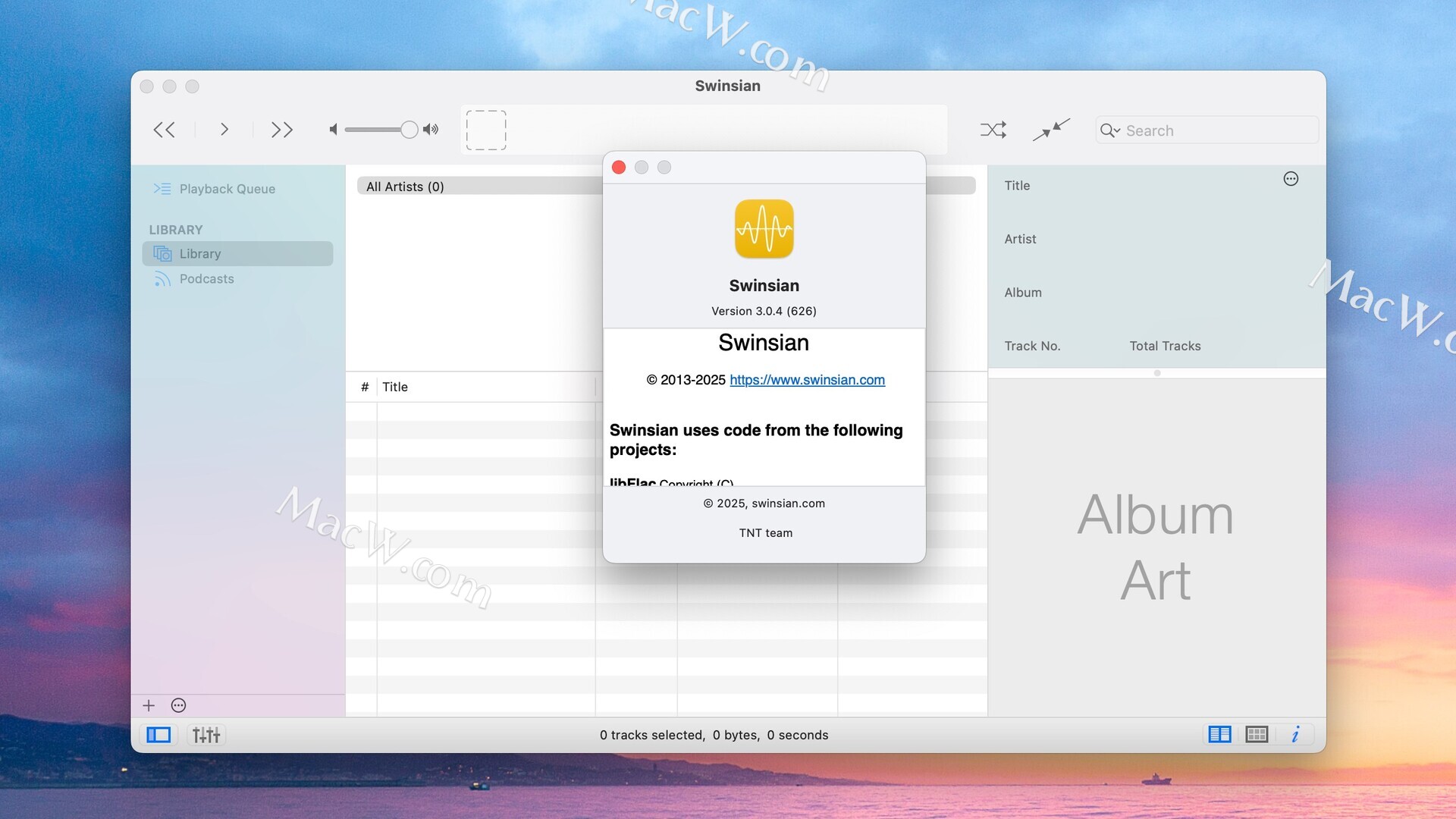Viewport: 1456px width, 819px height.
Task: Open the equalizer sliders button
Action: click(x=206, y=735)
